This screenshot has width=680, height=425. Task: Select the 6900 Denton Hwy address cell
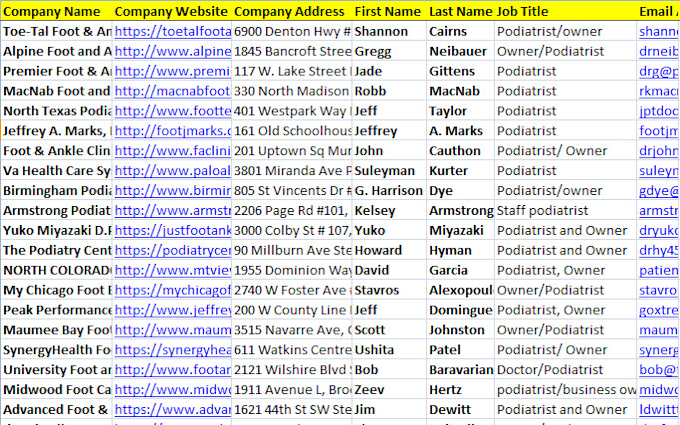(x=292, y=31)
